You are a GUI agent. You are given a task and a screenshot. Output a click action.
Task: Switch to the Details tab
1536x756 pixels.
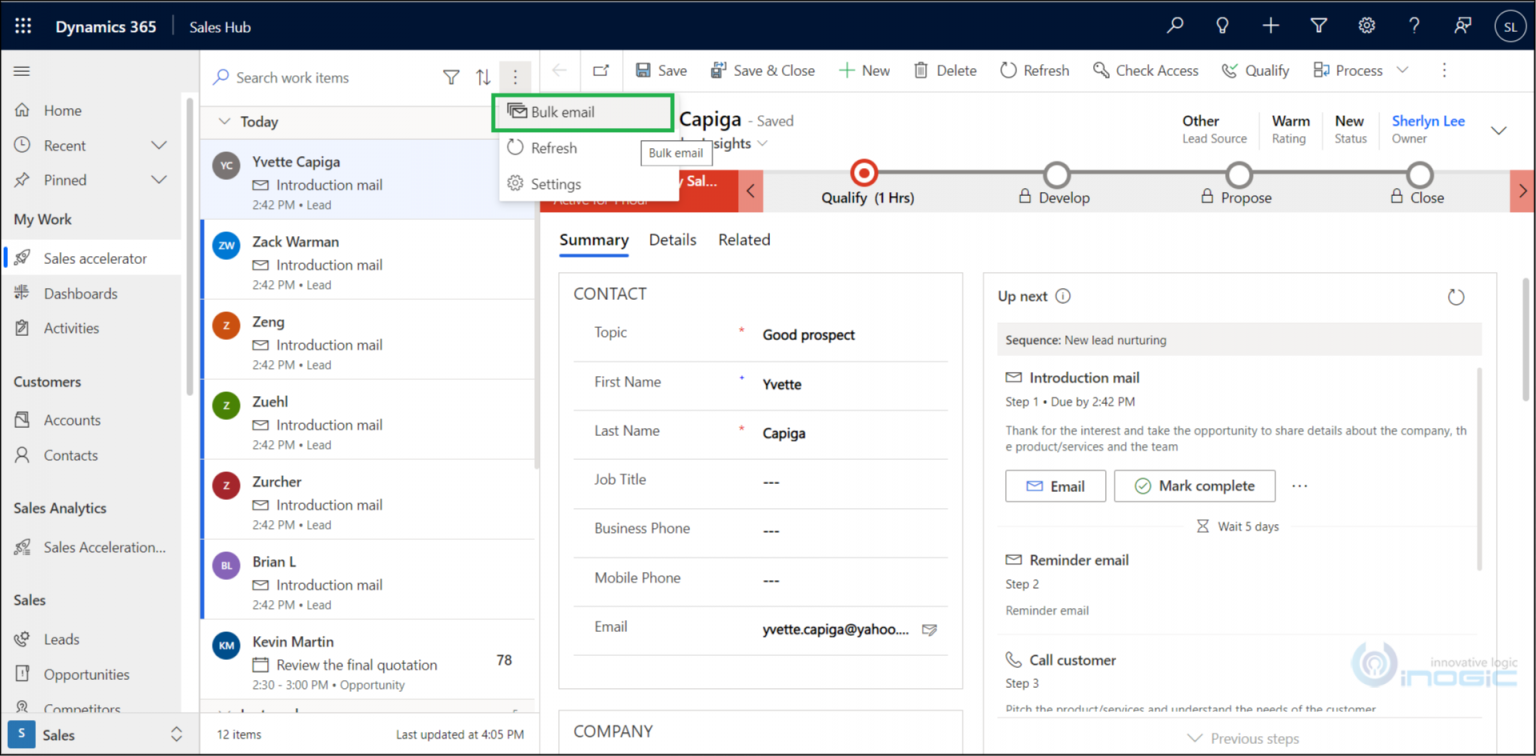[x=673, y=239]
